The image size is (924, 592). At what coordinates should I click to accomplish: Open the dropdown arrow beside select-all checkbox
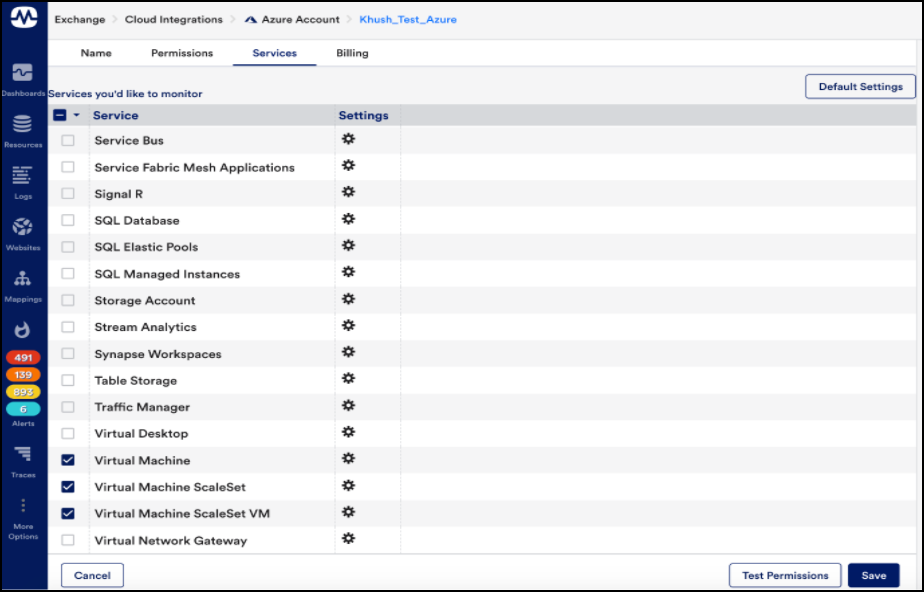pos(76,115)
